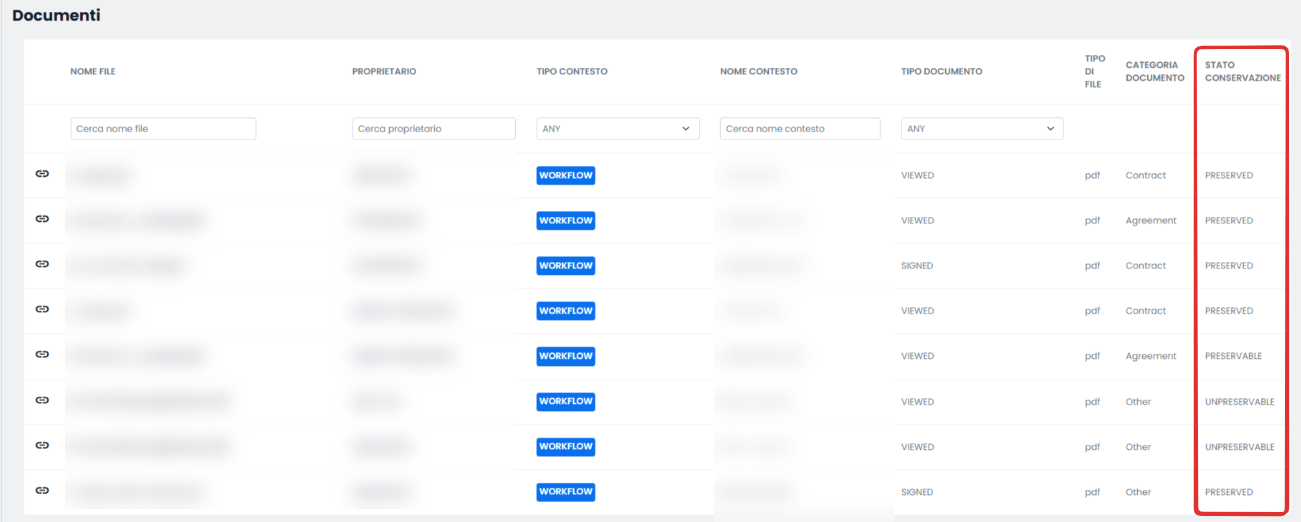Select Other cell in the SIGNED row
1301x522 pixels.
click(x=1138, y=492)
